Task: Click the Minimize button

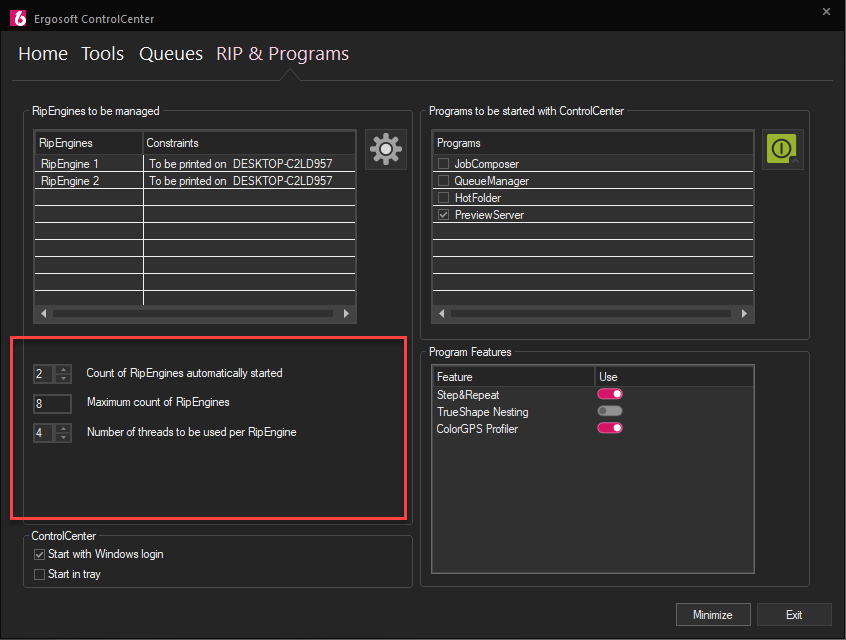Action: tap(712, 614)
